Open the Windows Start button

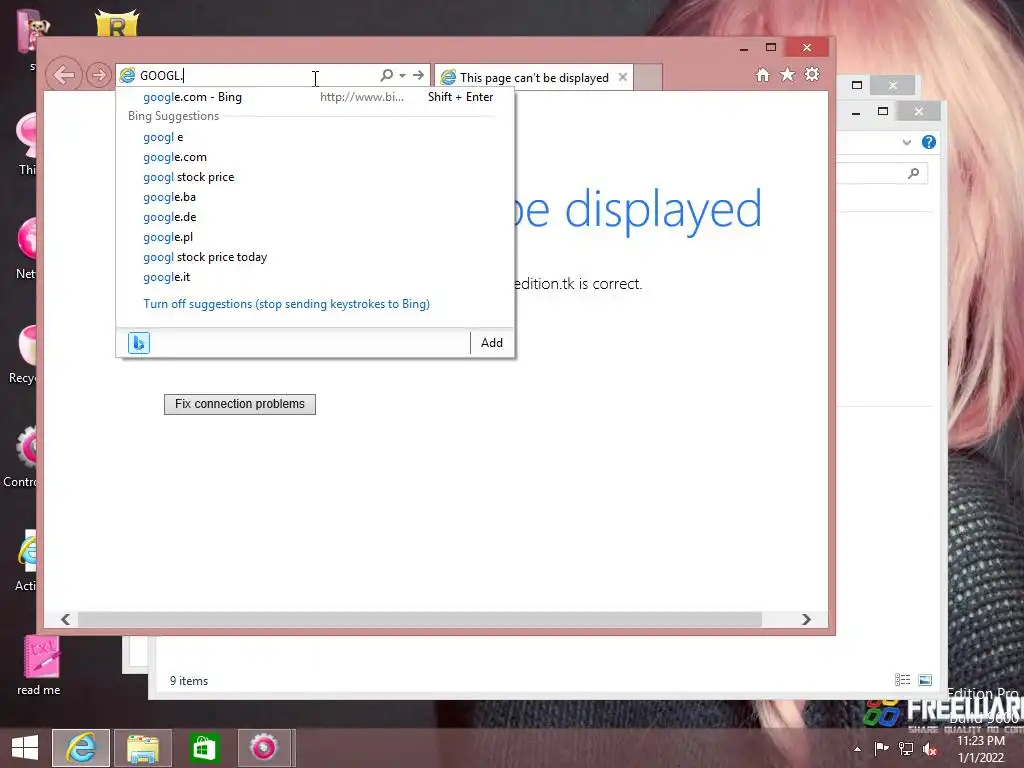(25, 748)
